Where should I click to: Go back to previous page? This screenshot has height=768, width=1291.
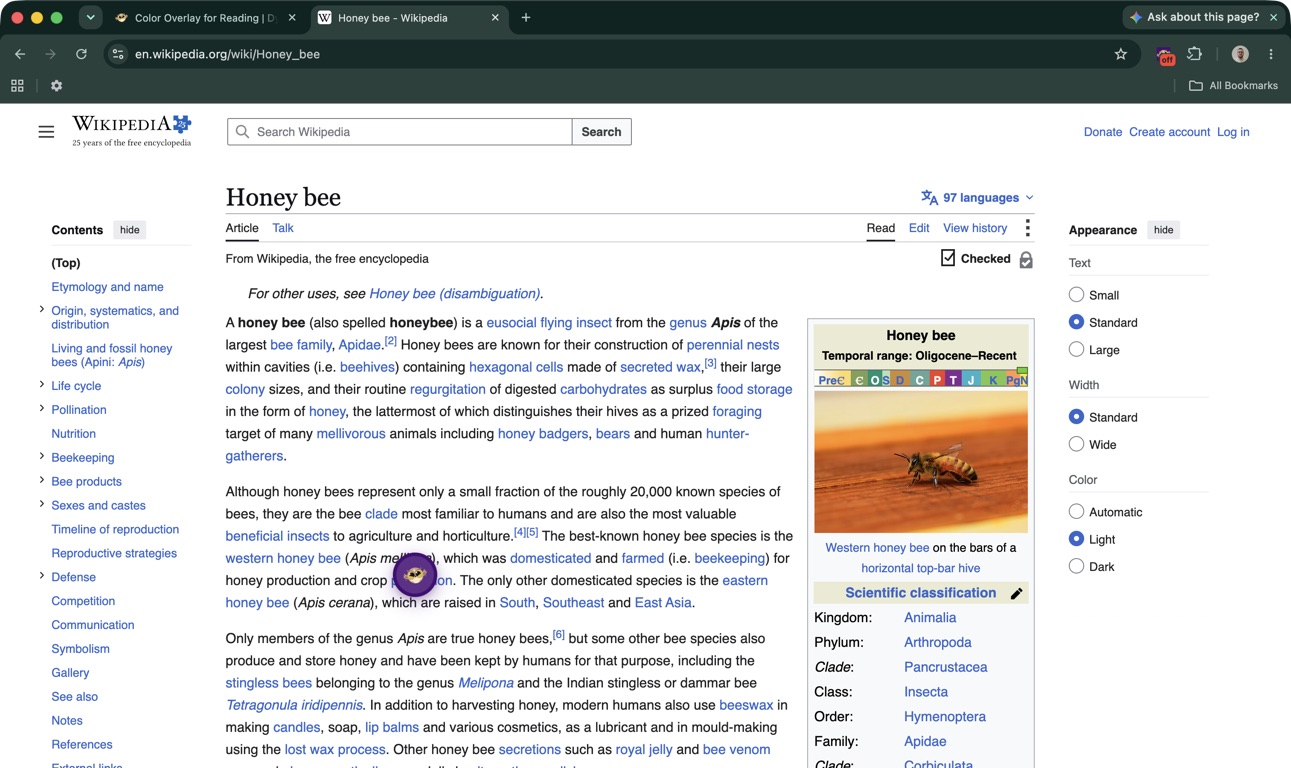20,54
